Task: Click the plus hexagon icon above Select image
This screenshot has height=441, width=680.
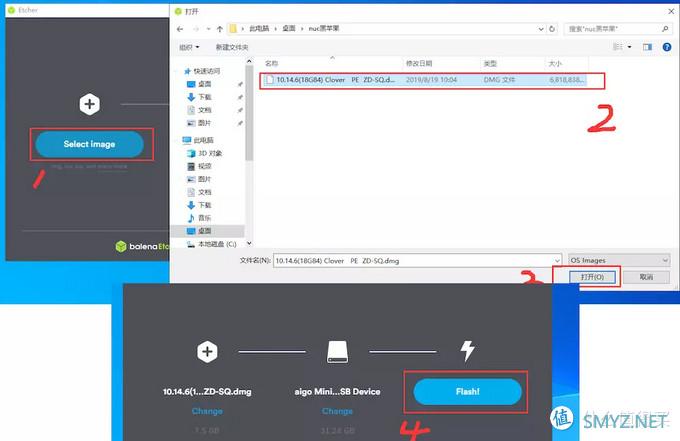Action: pos(90,104)
